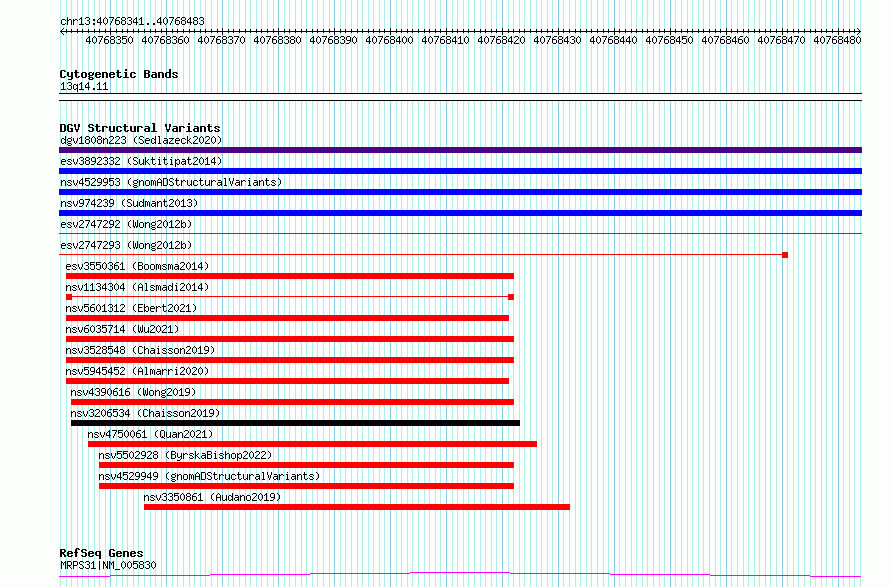Click the red bar under nsv5502928
Image resolution: width=890 pixels, height=587 pixels.
pyautogui.click(x=307, y=465)
